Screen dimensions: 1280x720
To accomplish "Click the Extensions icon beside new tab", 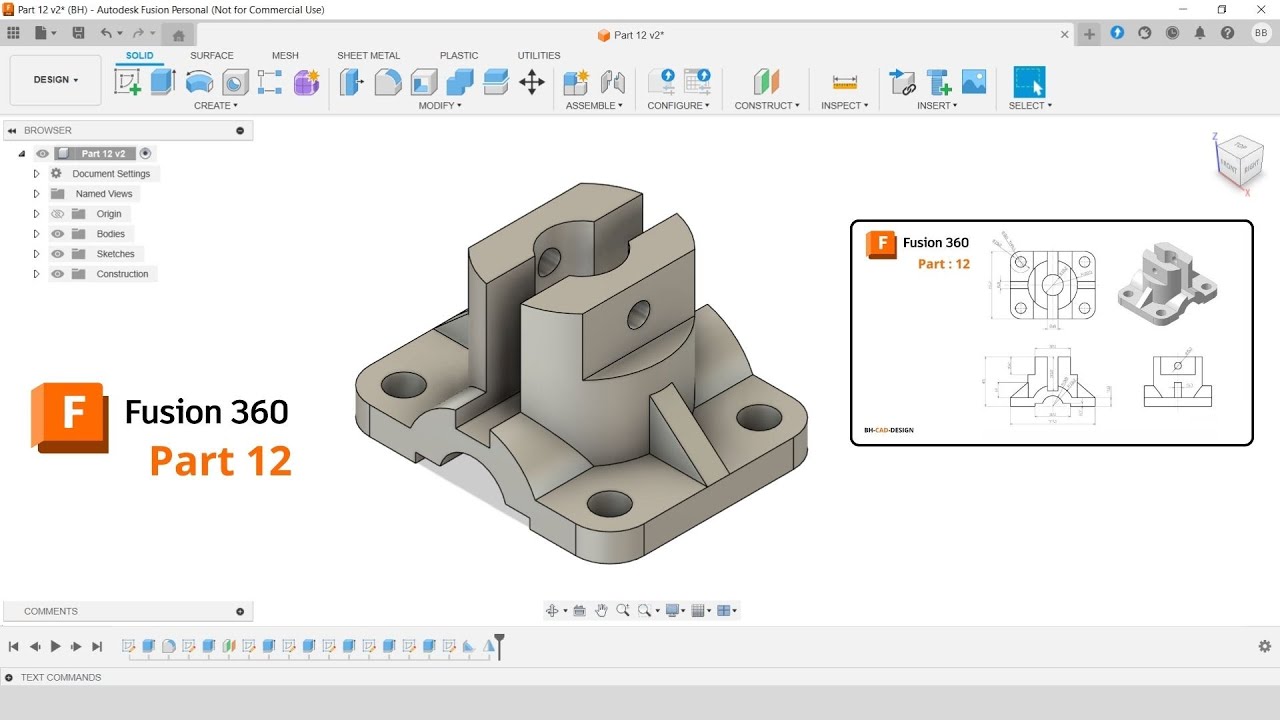I will click(x=1117, y=33).
